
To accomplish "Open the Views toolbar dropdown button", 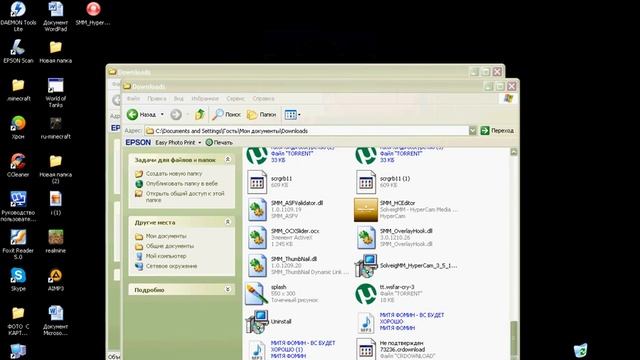I will point(292,115).
